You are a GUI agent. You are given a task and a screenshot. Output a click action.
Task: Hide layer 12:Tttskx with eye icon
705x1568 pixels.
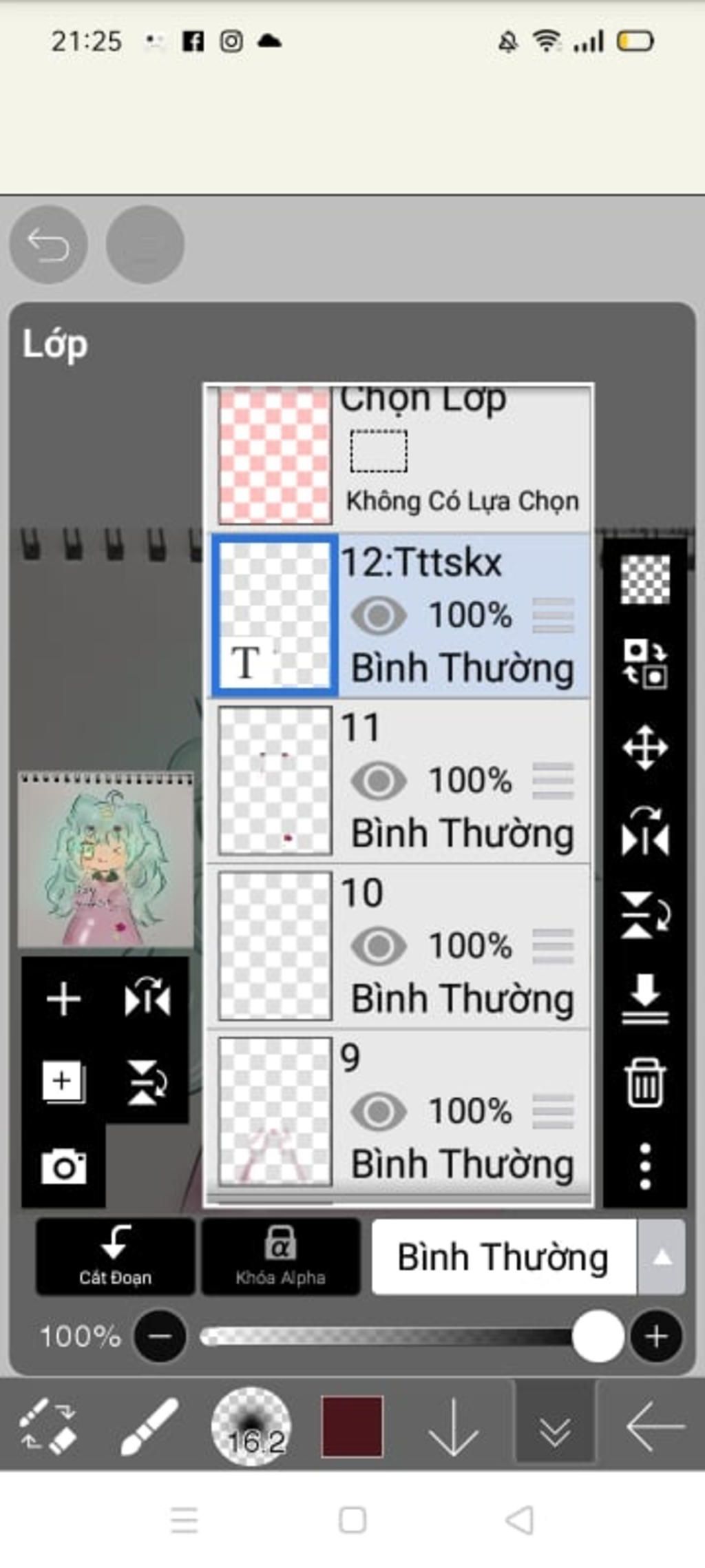(379, 615)
